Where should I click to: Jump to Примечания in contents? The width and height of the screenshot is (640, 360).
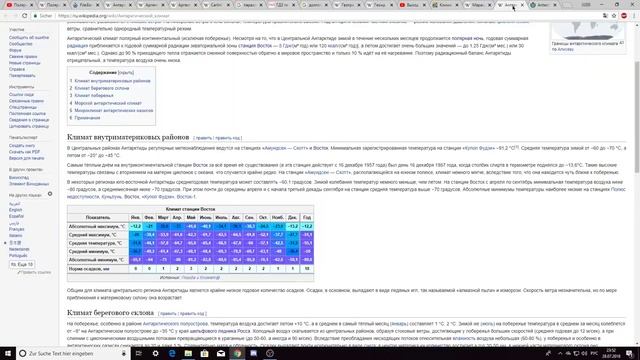point(87,118)
